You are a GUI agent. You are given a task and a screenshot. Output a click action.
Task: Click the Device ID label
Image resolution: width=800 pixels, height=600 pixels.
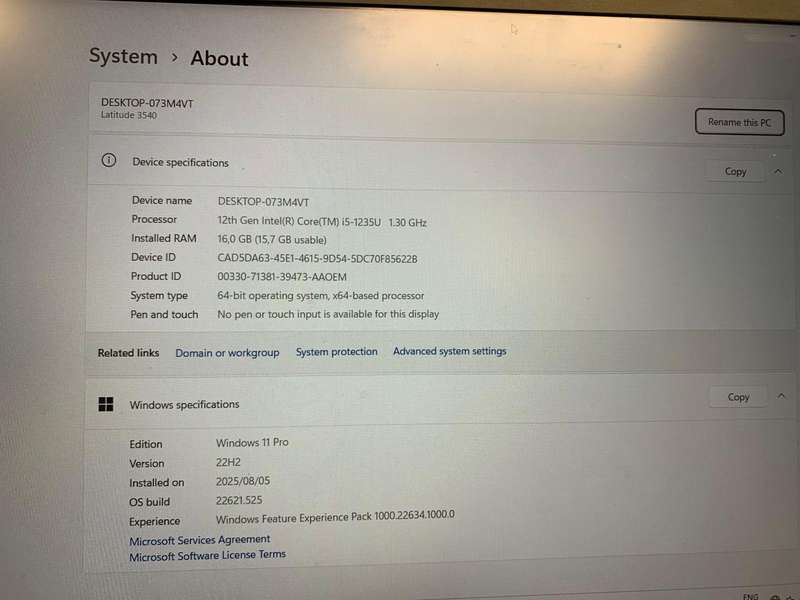coord(153,257)
